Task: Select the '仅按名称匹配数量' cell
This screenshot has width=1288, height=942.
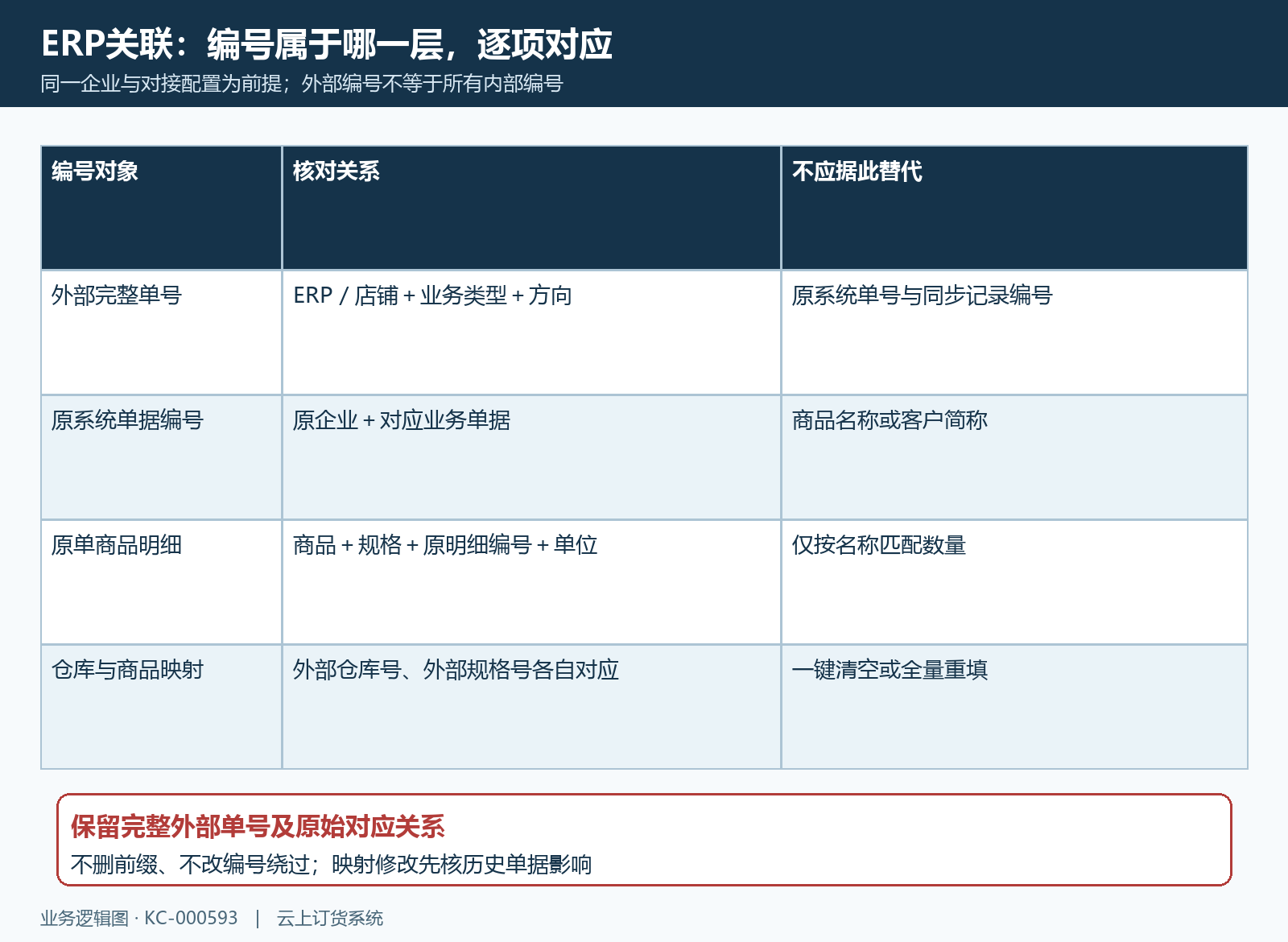Action: pos(1014,582)
